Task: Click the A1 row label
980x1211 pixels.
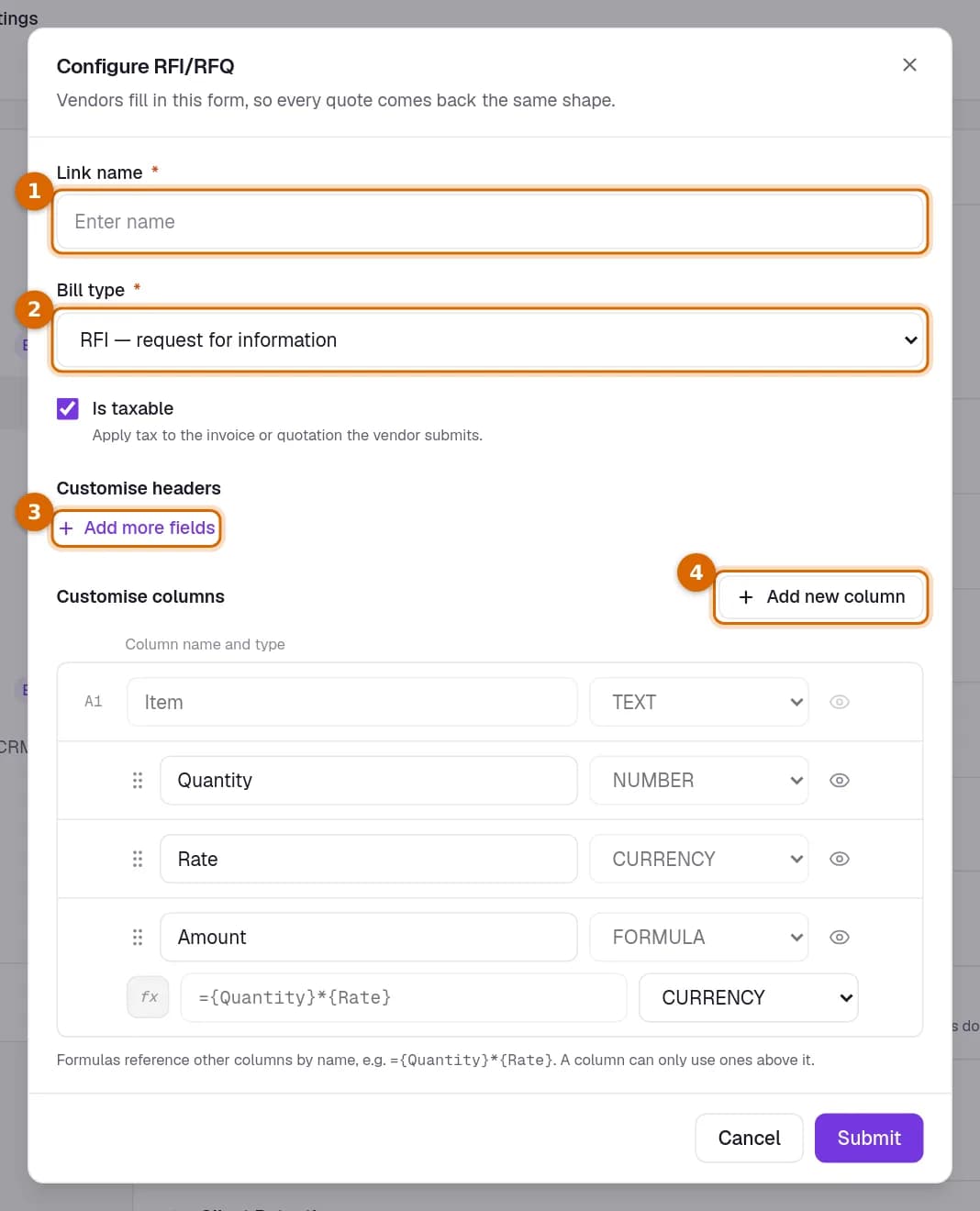Action: click(93, 702)
